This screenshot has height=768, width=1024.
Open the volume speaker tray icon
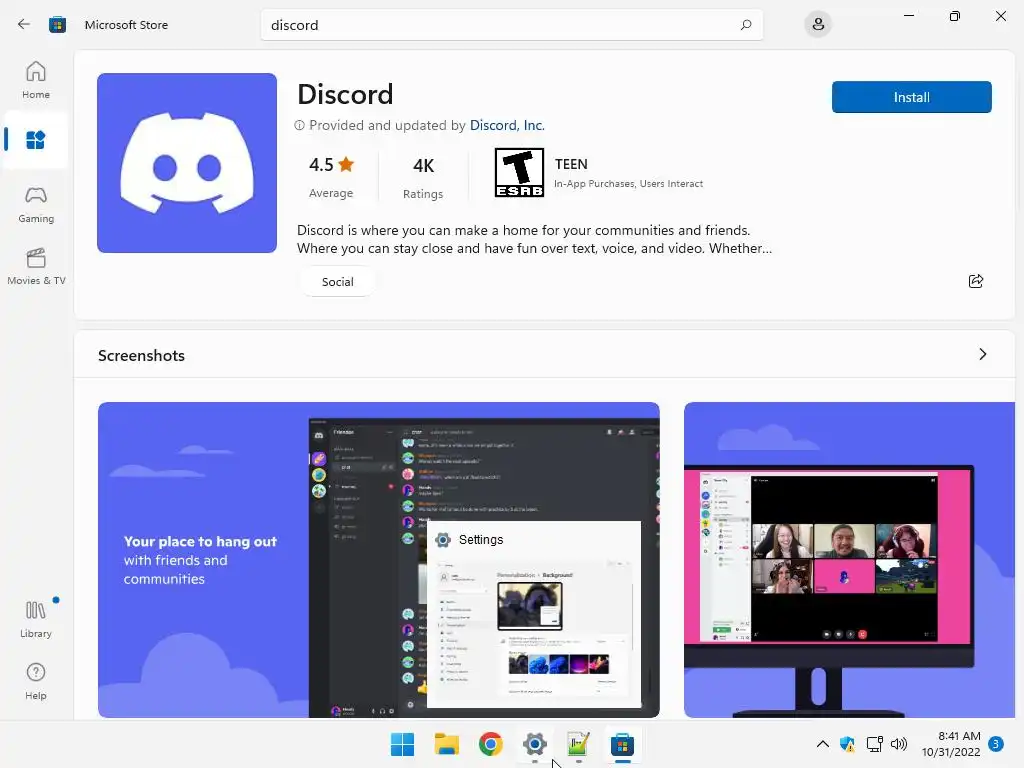coord(899,744)
